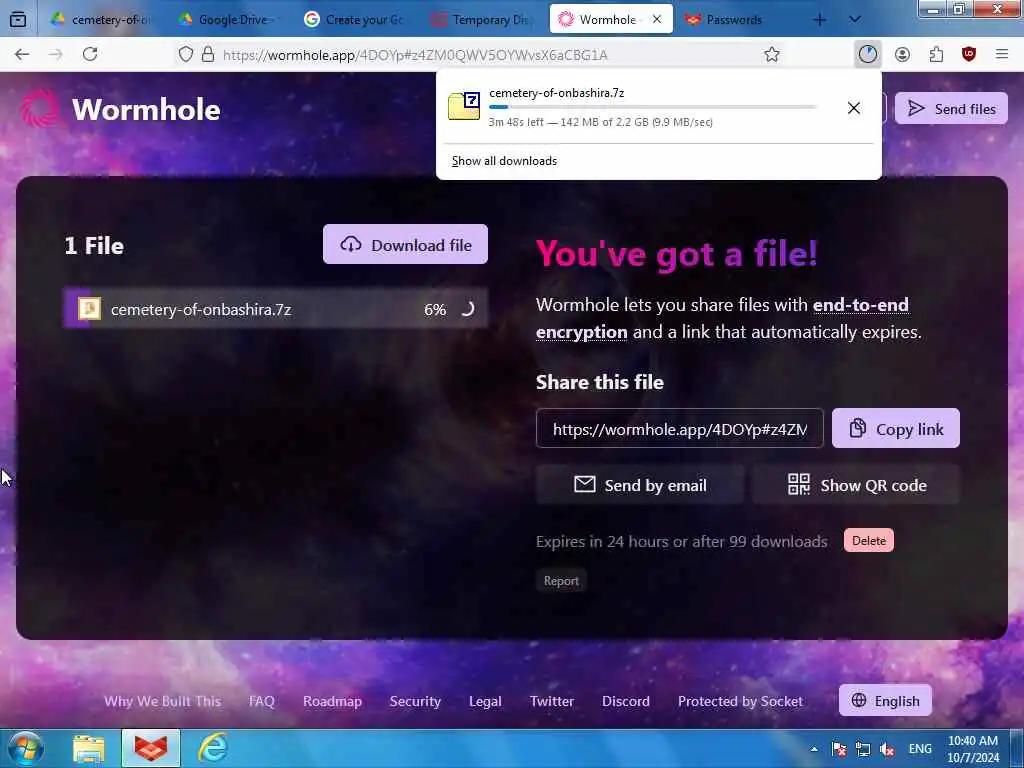Cancel the cemetery-of-onbashira.7z download
Viewport: 1024px width, 768px height.
tap(854, 108)
